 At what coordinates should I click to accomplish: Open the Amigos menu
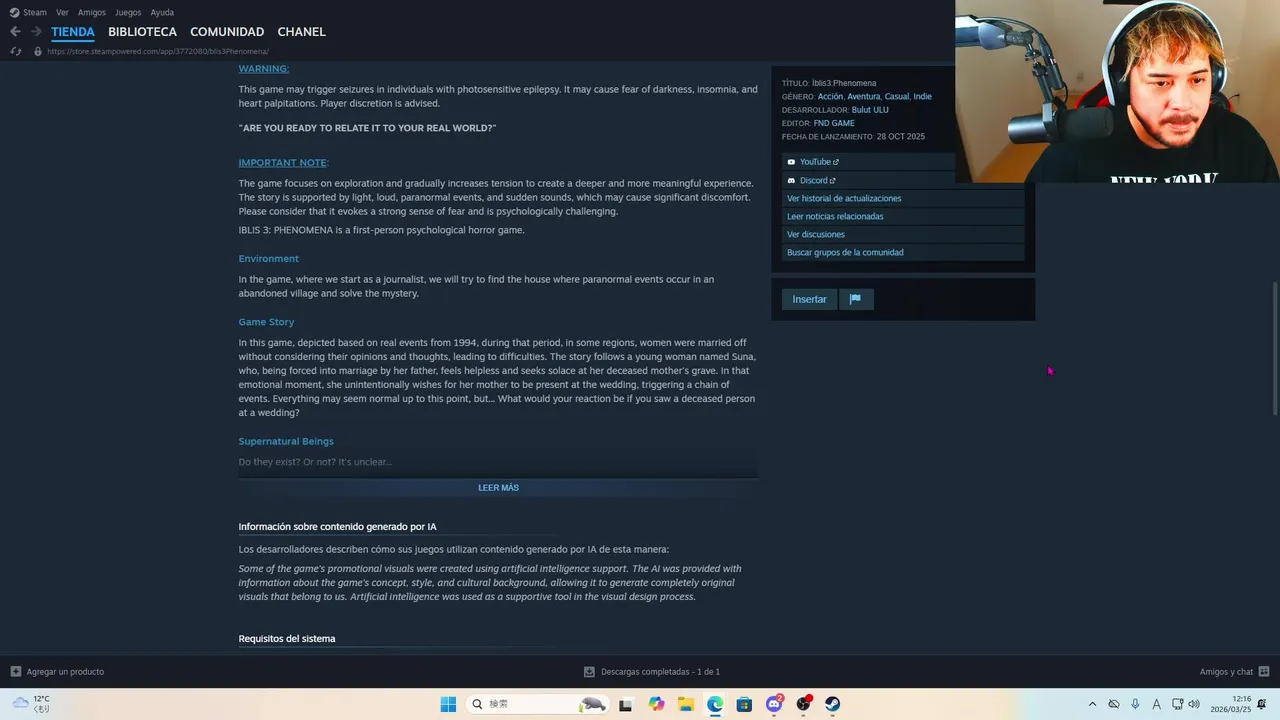point(92,13)
